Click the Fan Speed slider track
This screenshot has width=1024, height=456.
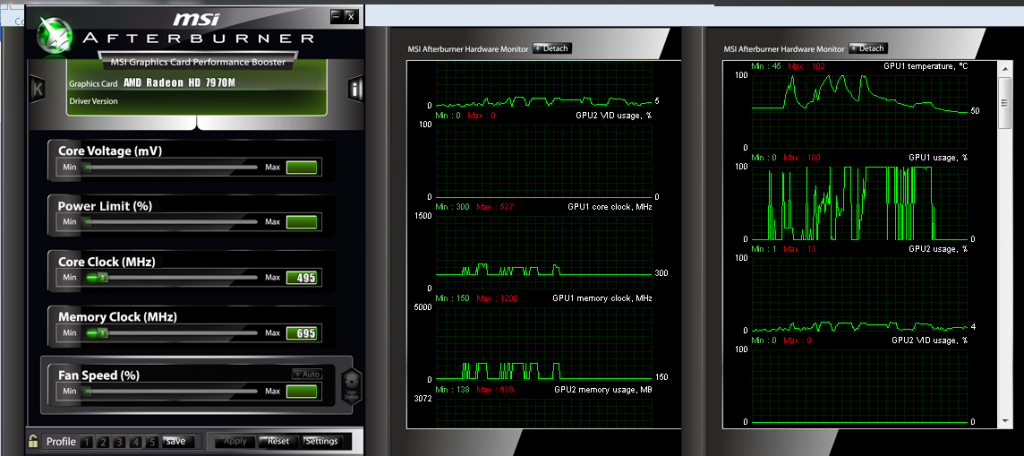point(172,392)
